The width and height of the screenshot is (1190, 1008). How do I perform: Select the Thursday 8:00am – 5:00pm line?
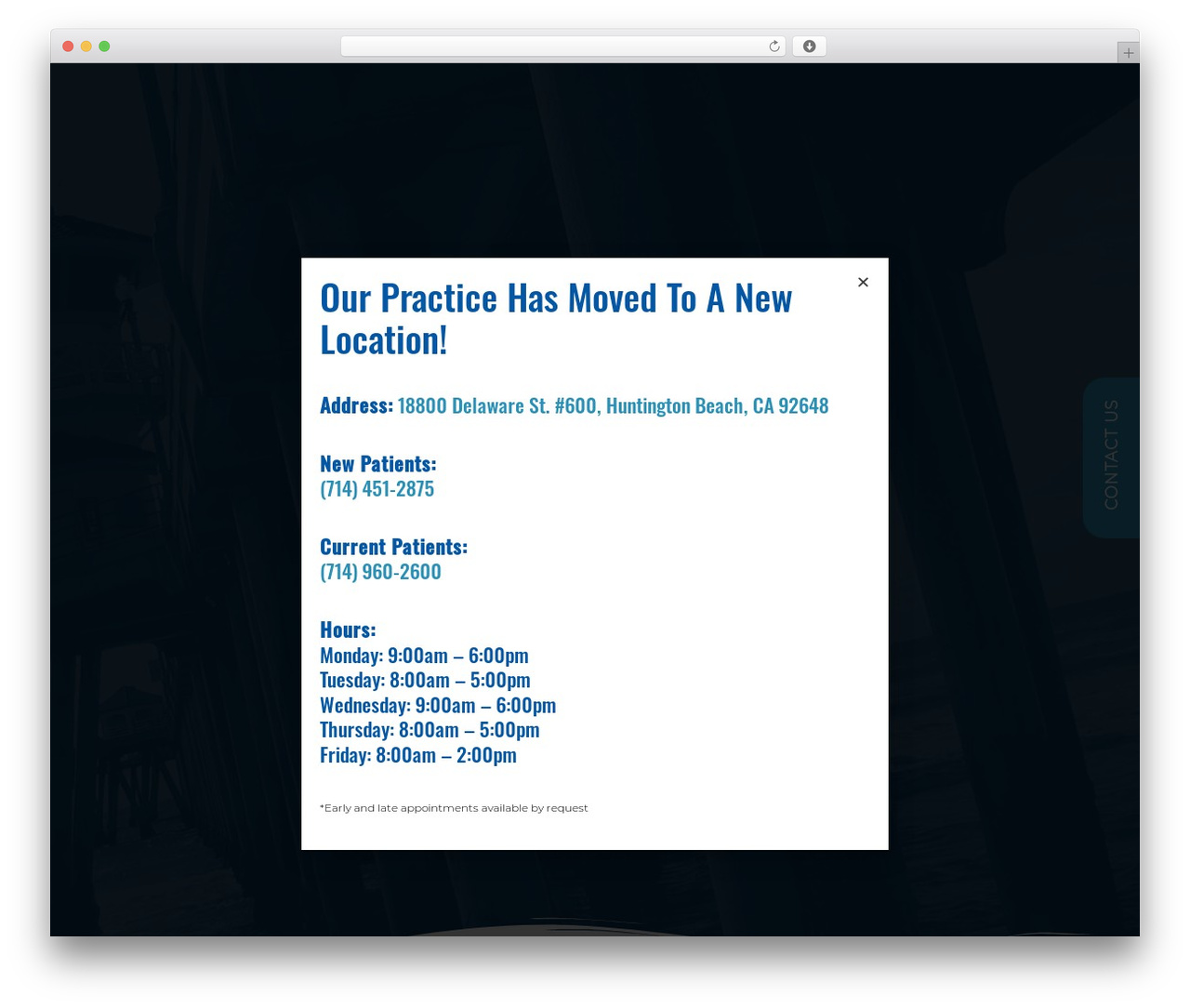(430, 730)
